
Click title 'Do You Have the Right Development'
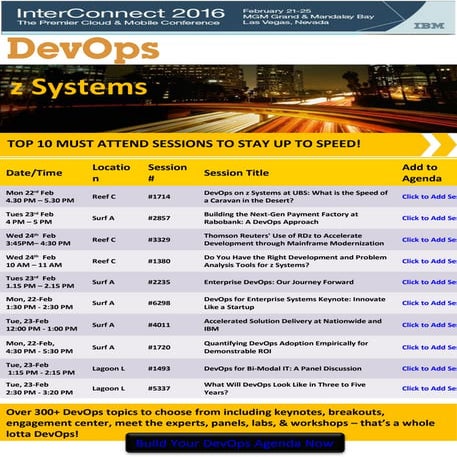tap(295, 261)
